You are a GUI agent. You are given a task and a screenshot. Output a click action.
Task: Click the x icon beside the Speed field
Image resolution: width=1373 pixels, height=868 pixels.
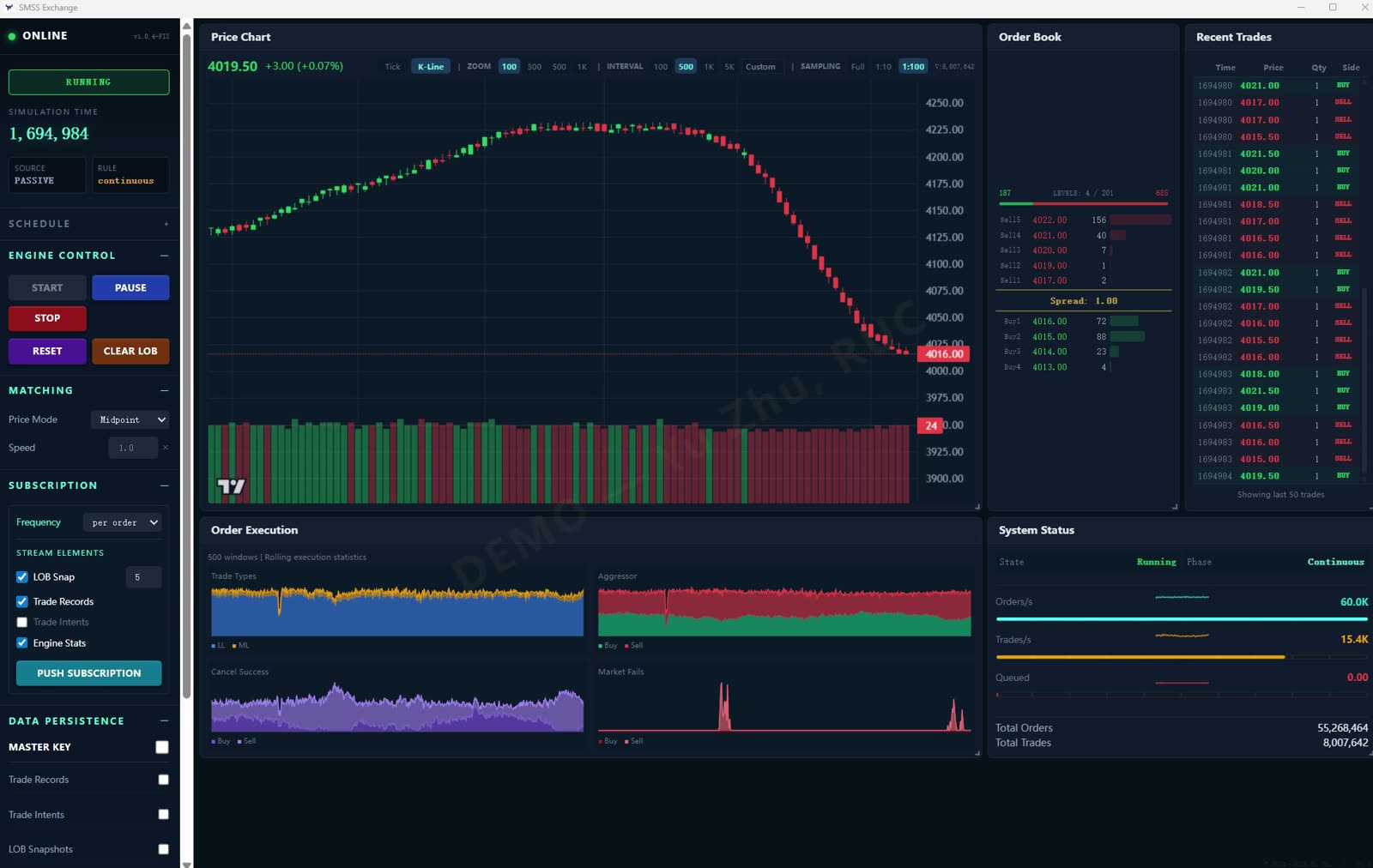pos(166,448)
